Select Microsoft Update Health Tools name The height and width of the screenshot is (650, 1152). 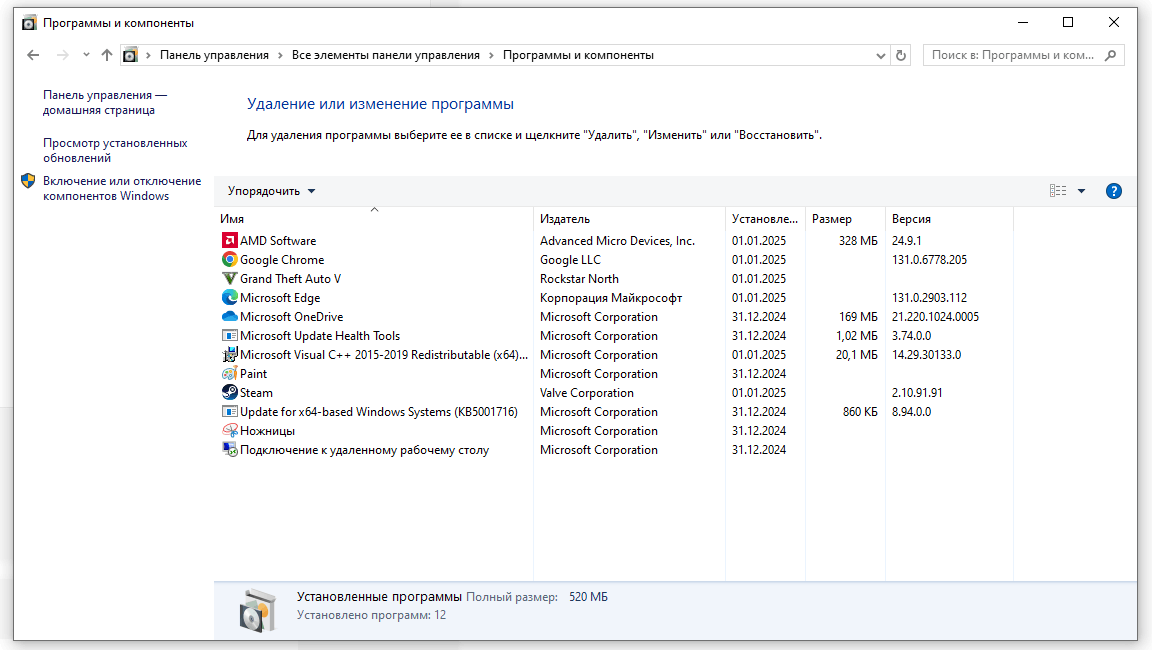pos(320,336)
